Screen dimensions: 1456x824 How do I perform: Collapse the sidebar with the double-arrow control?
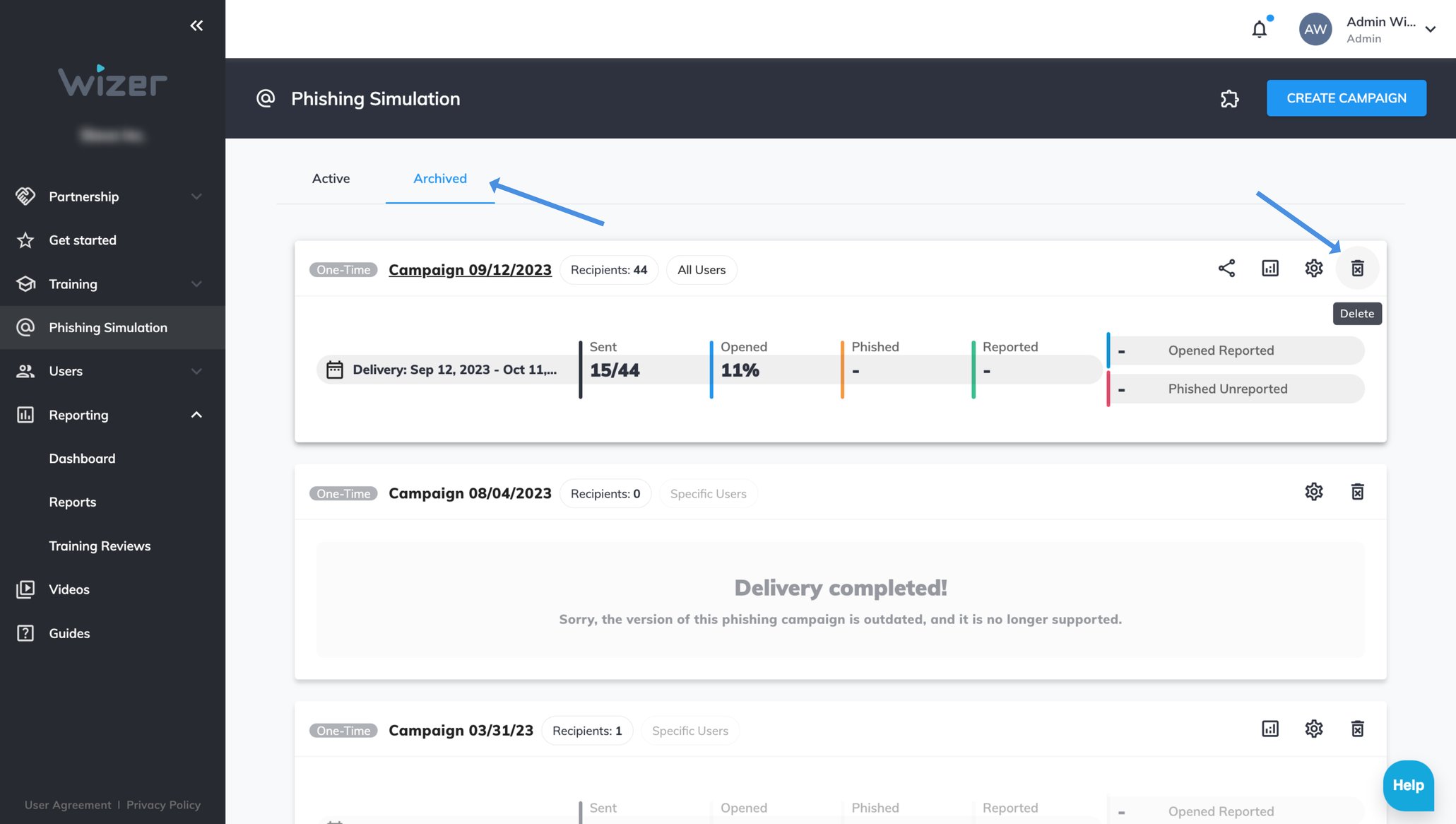196,25
